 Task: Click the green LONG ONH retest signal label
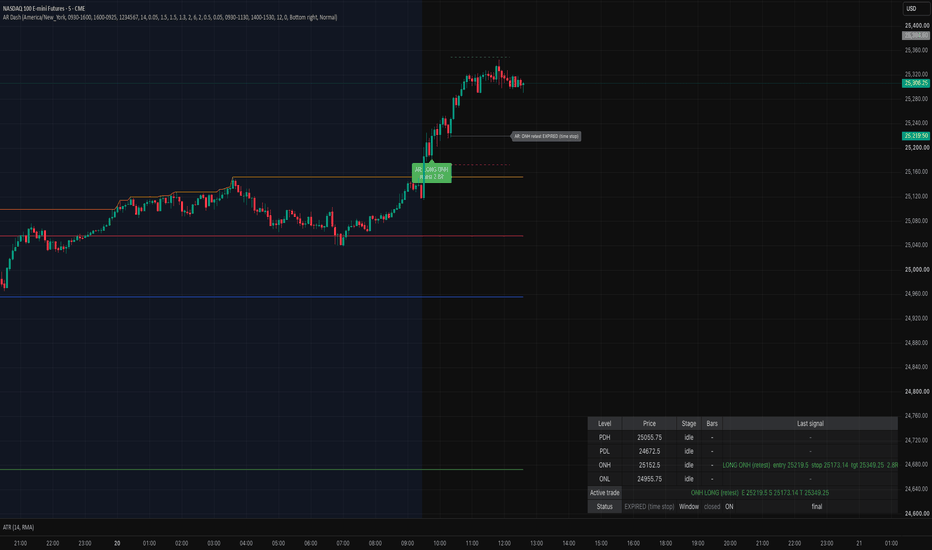tap(432, 173)
